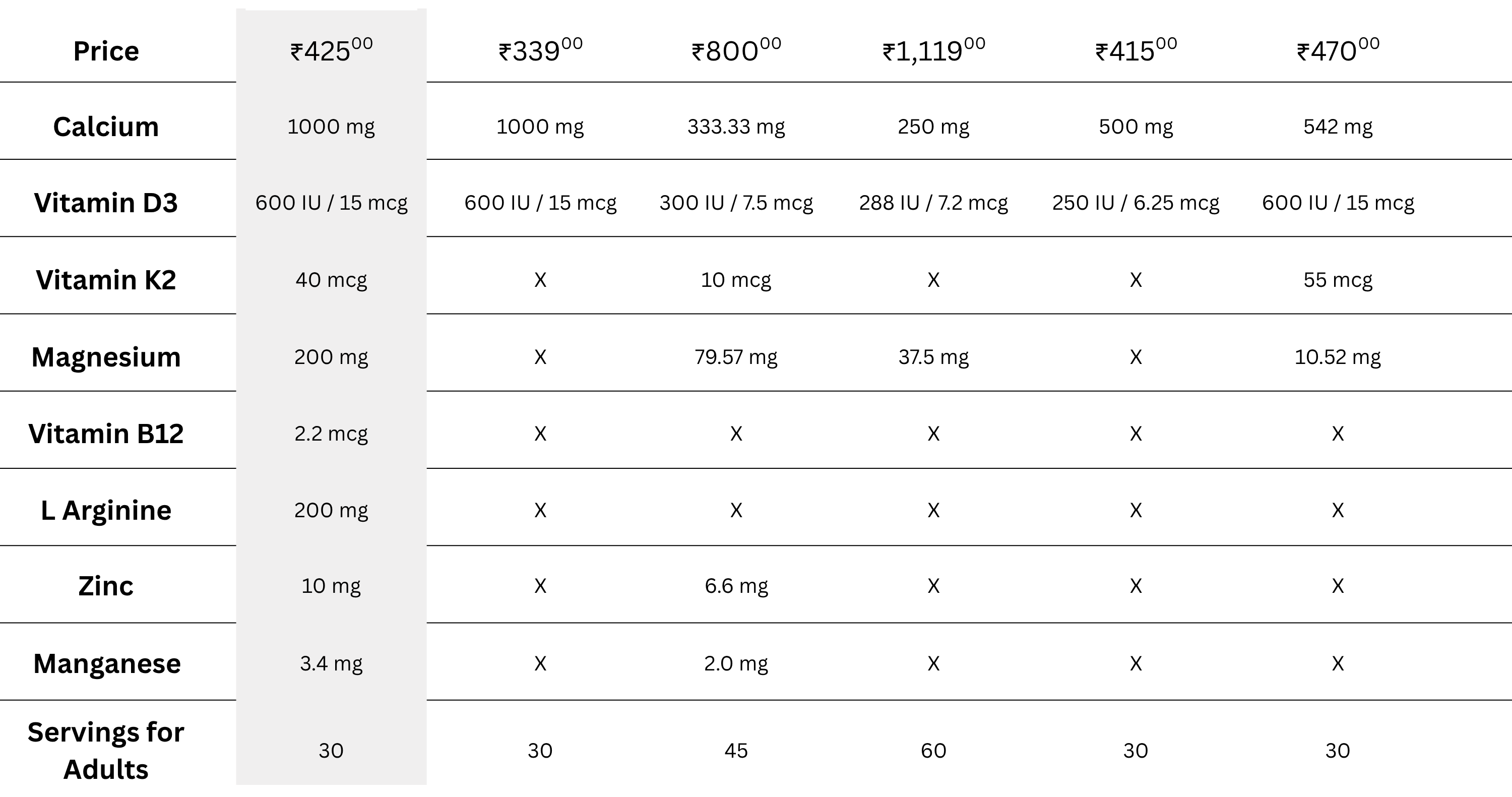
Task: Select the 60 servings cell
Action: [x=933, y=751]
